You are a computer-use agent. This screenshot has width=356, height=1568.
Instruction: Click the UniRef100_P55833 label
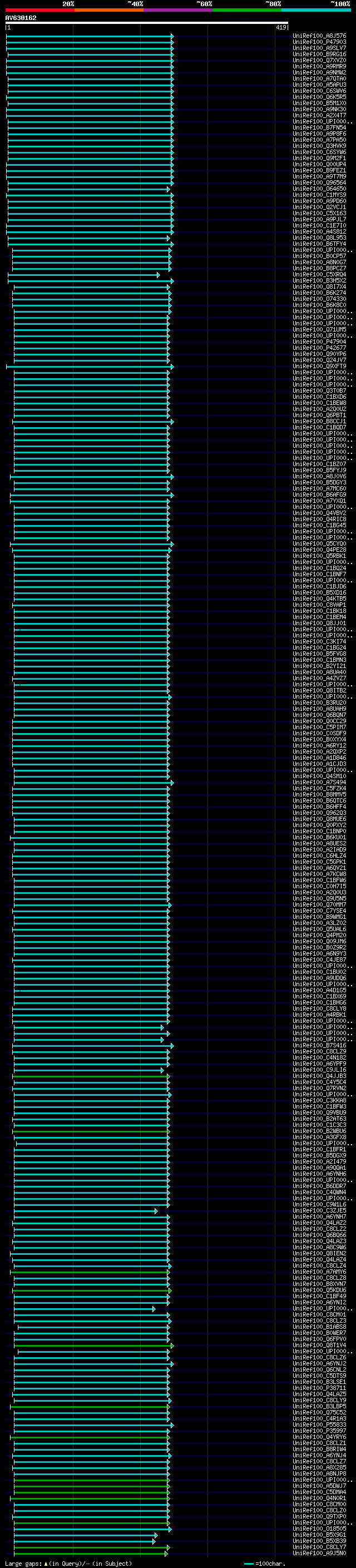click(319, 1424)
